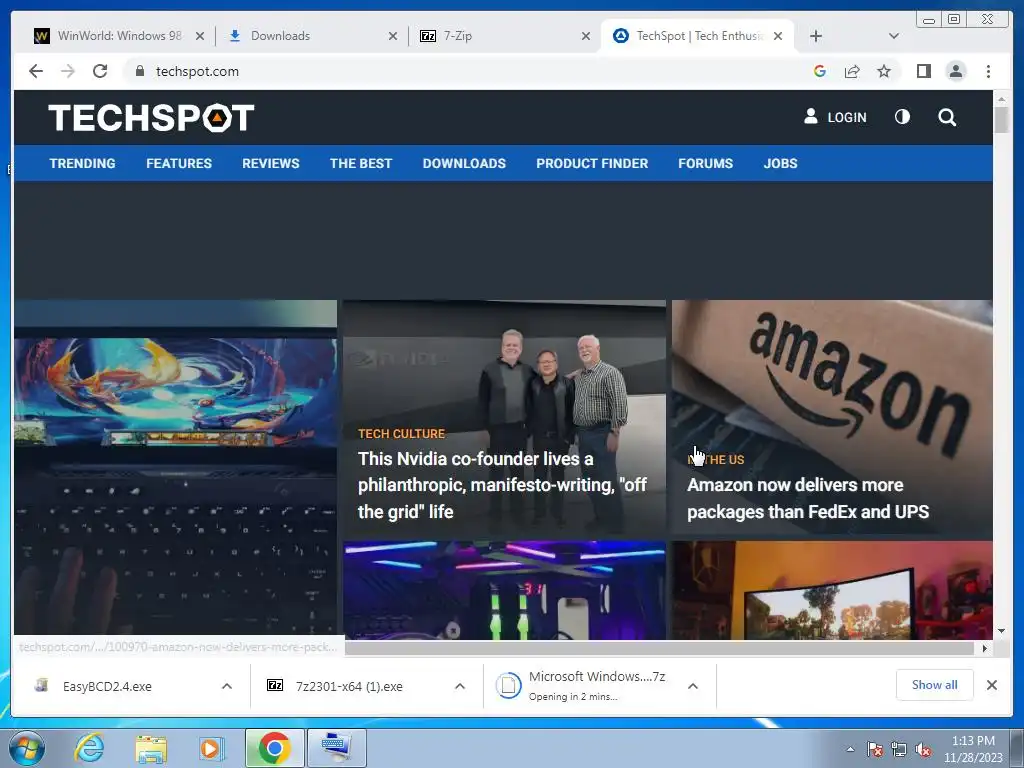This screenshot has width=1024, height=768.
Task: Click the vertical scrollbar down arrow
Action: click(x=1001, y=631)
